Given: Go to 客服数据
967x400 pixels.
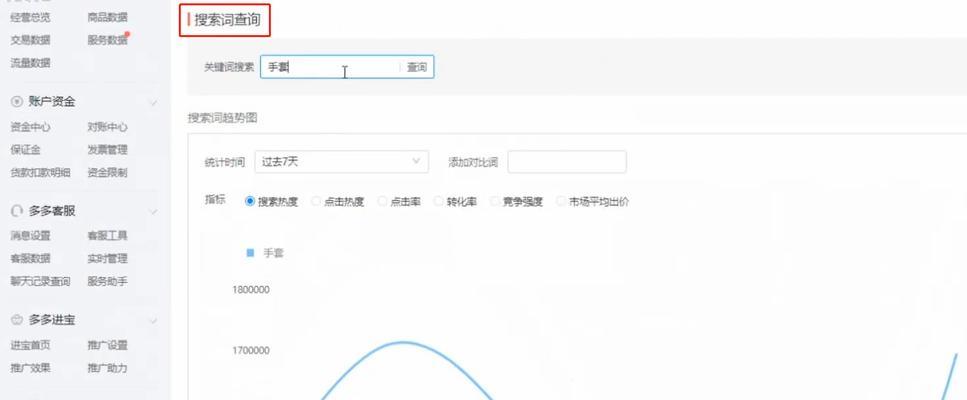Looking at the screenshot, I should tap(30, 258).
